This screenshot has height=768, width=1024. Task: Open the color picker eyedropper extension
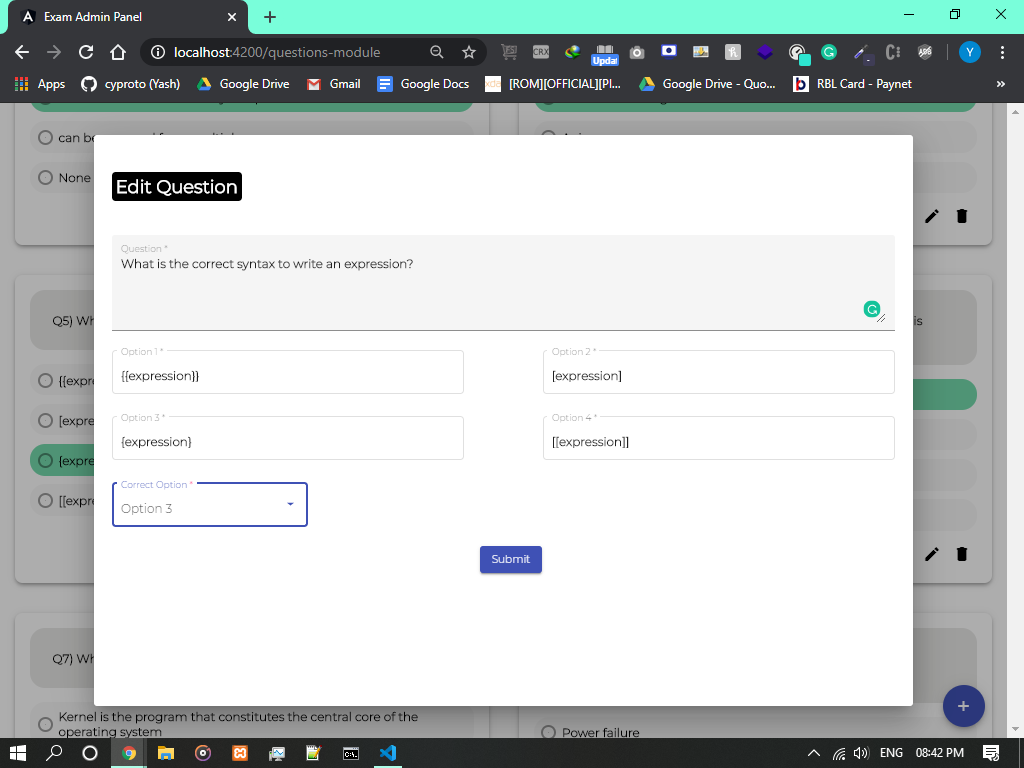tap(862, 53)
